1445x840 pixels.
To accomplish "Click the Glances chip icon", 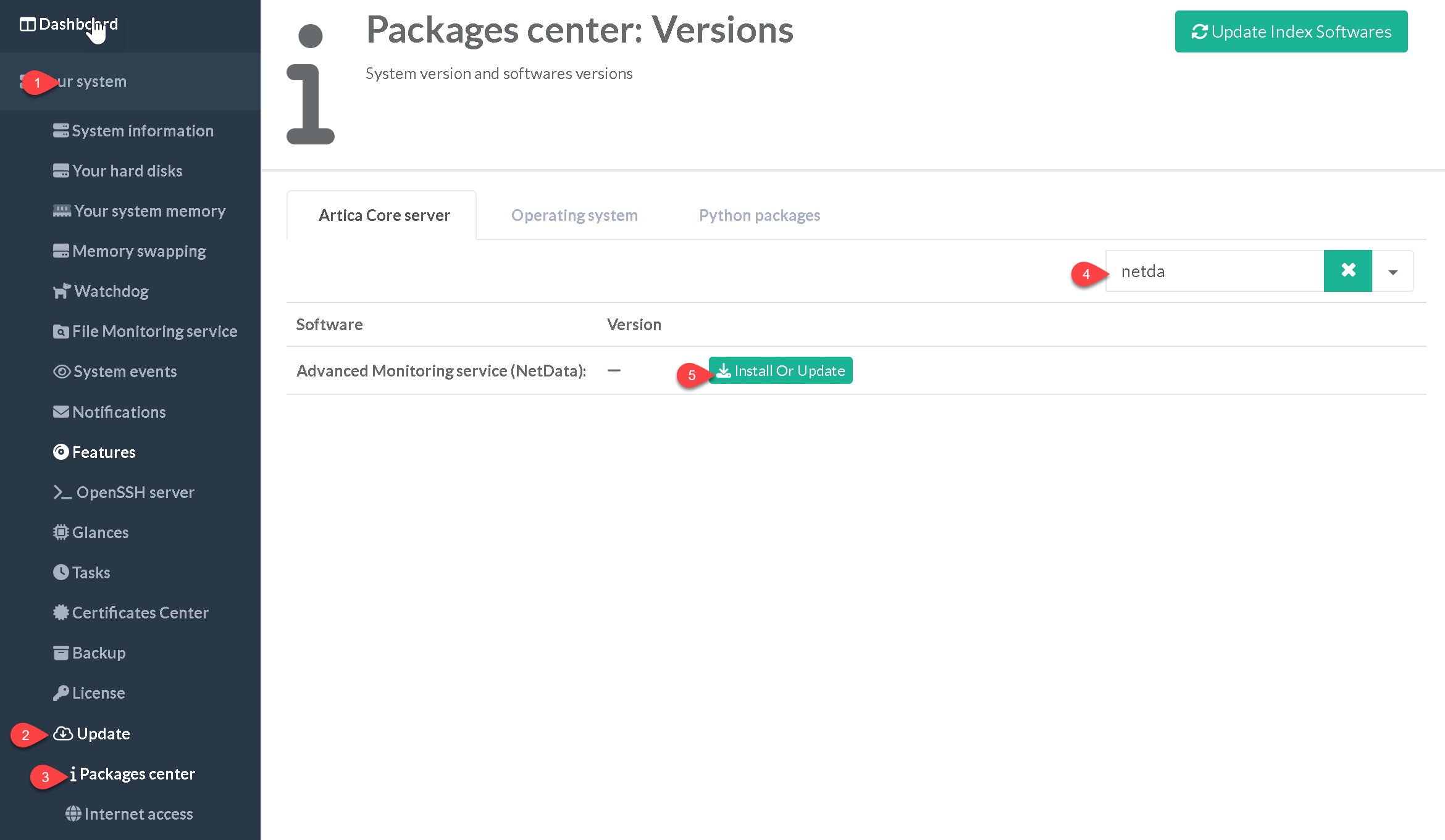I will click(x=61, y=532).
